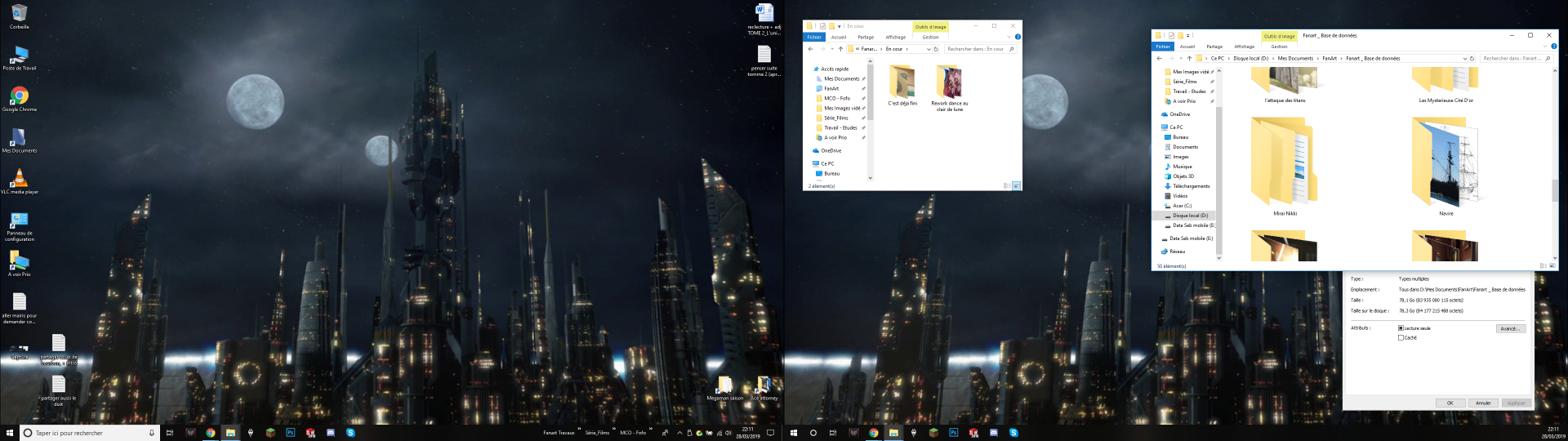Switch En cour window to details view
Screen dimensions: 1568x441
click(1006, 186)
